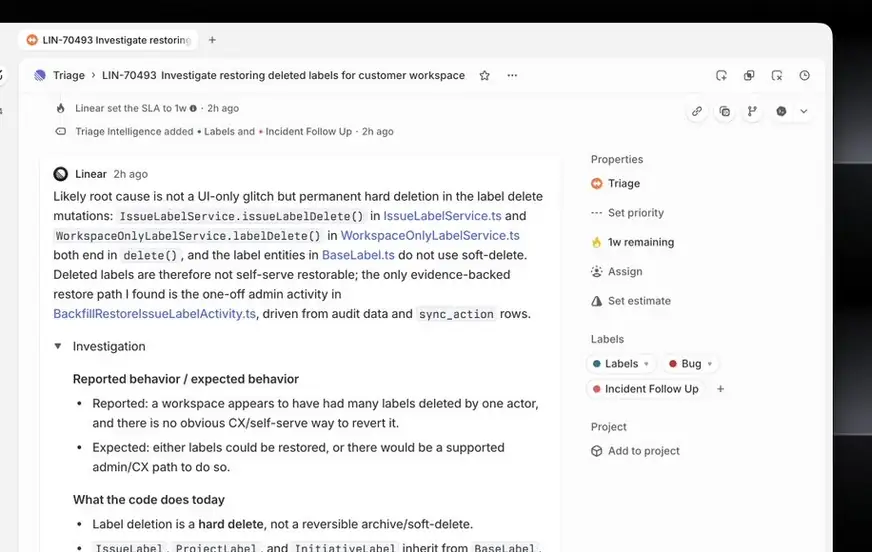Click the flame icon beside SLA activity
This screenshot has height=552, width=872.
61,108
